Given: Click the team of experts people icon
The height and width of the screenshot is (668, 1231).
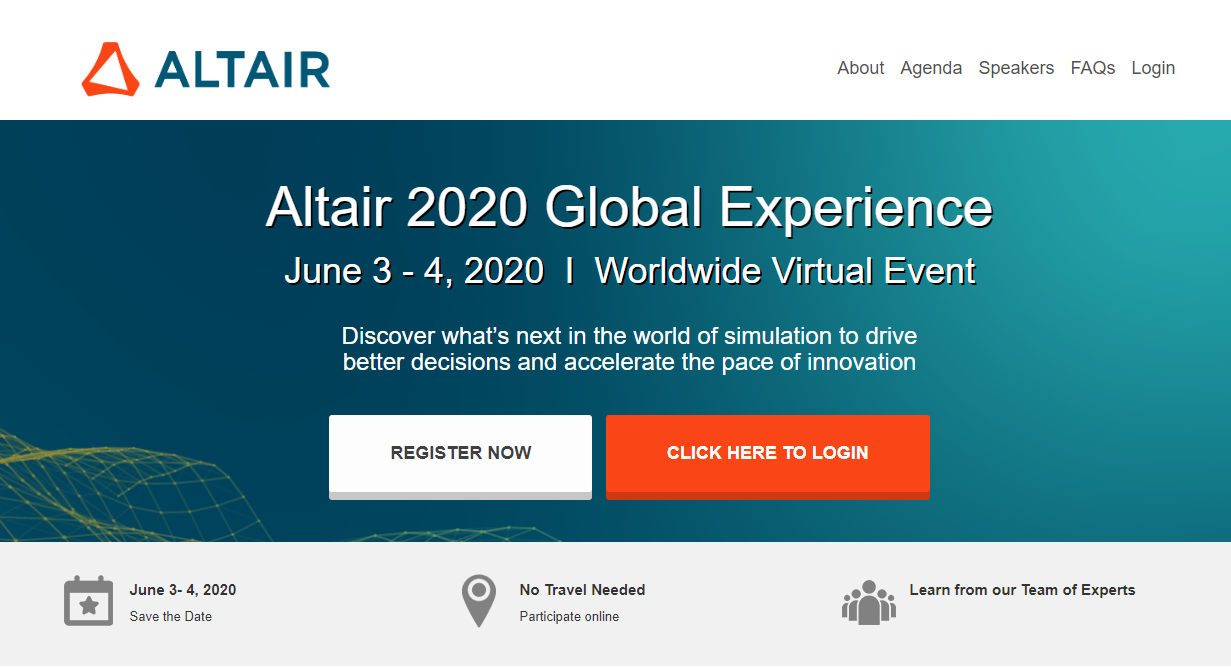Looking at the screenshot, I should pos(868,602).
